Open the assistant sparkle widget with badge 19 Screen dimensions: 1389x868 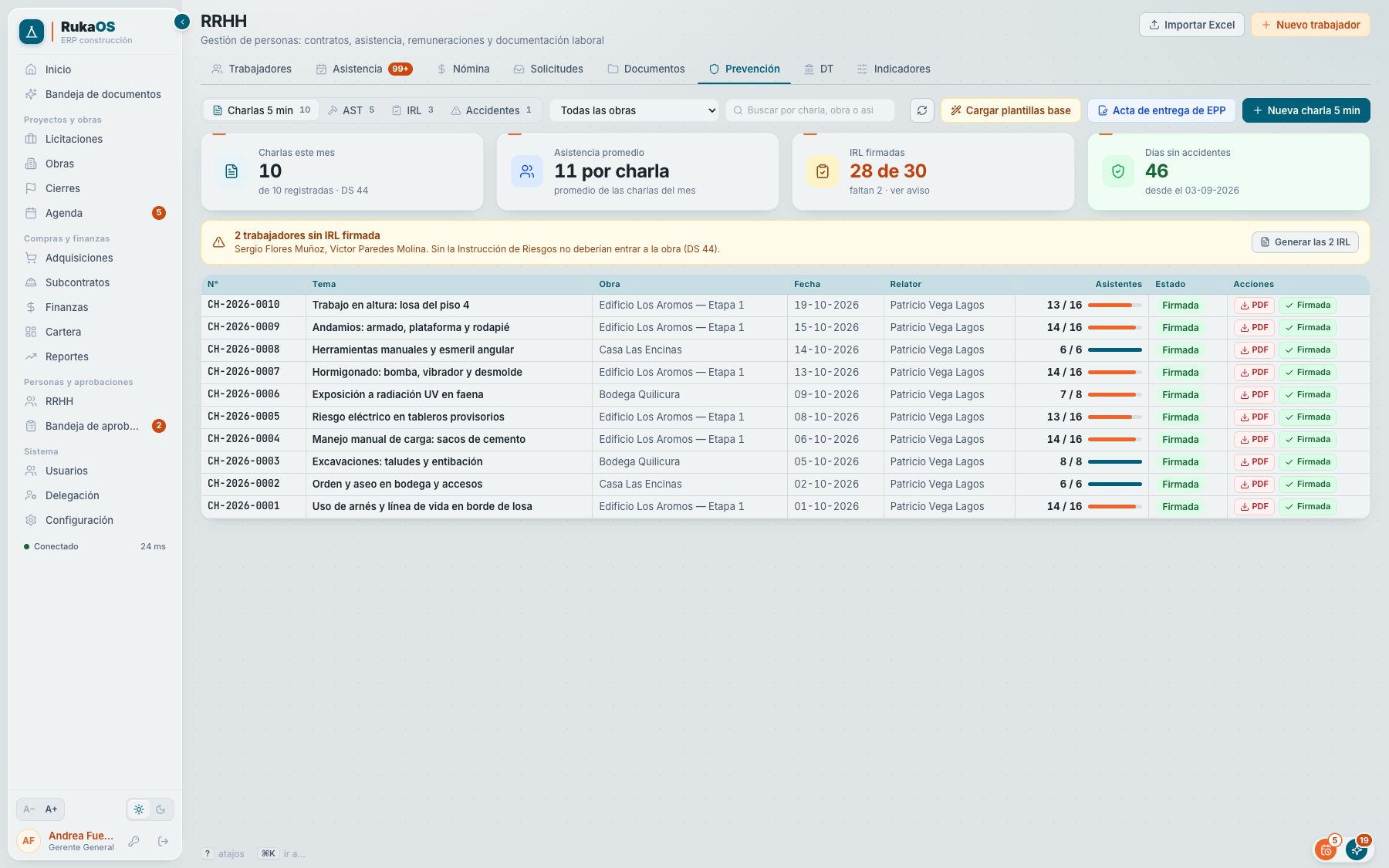tap(1357, 849)
